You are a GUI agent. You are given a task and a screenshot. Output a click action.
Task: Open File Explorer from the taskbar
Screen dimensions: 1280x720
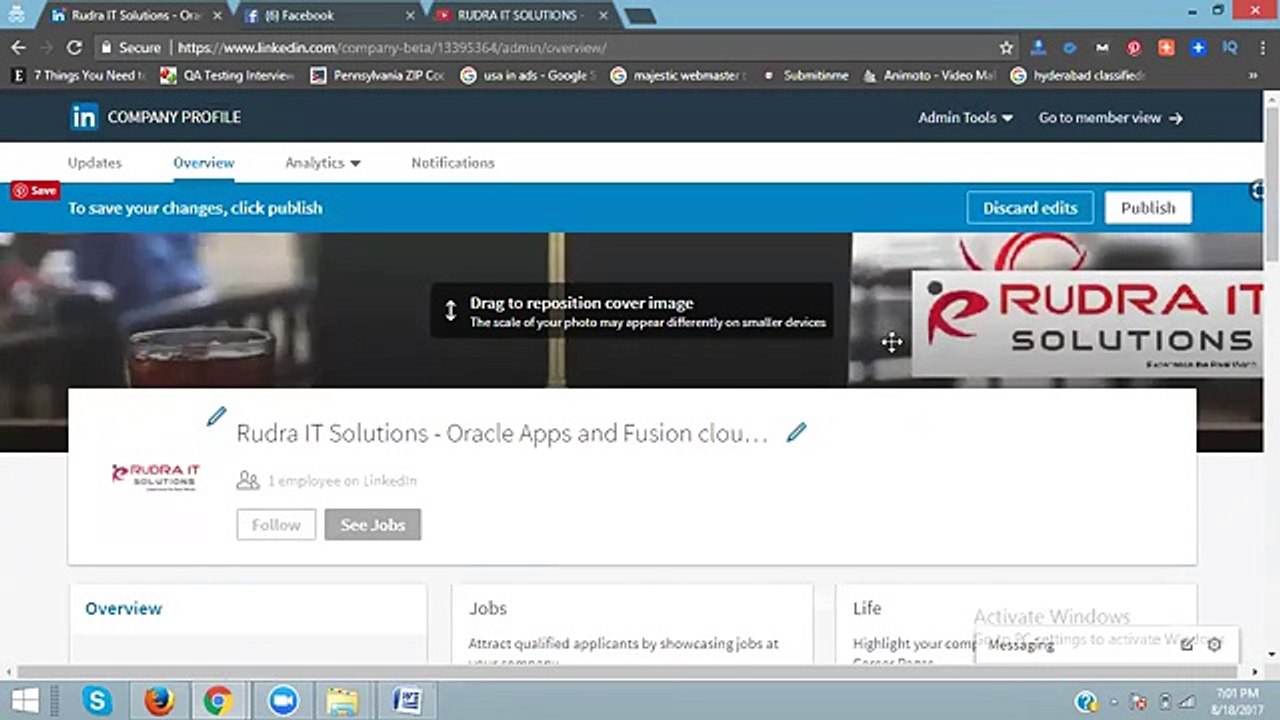tap(342, 700)
